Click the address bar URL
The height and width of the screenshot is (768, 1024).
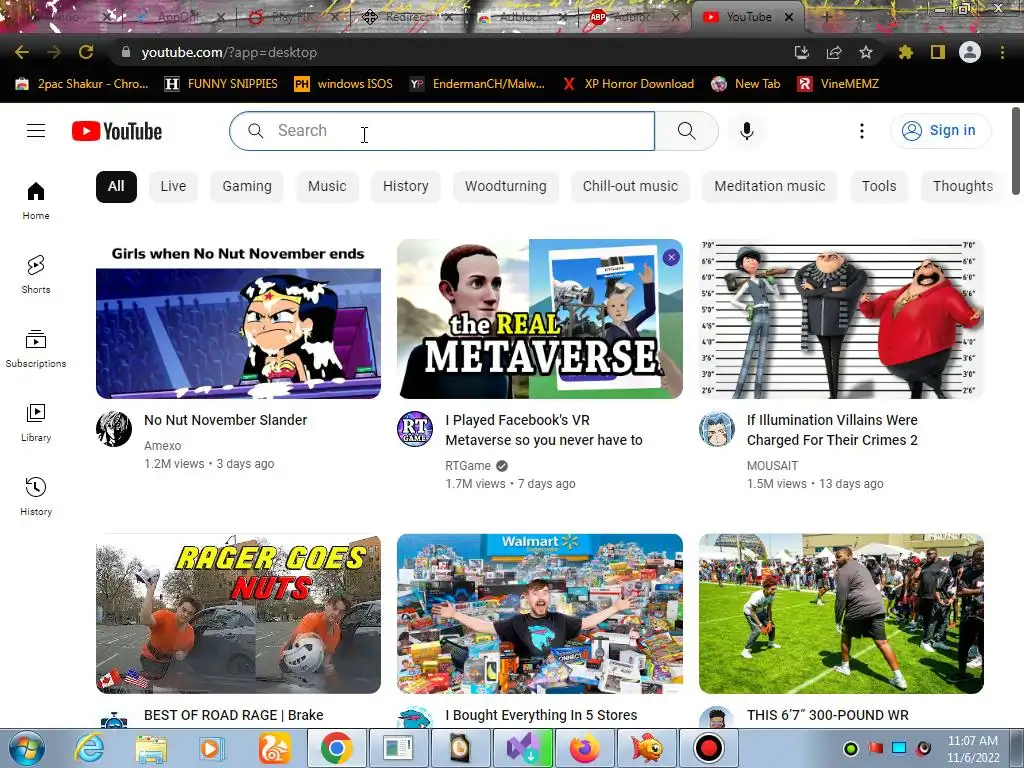click(229, 52)
